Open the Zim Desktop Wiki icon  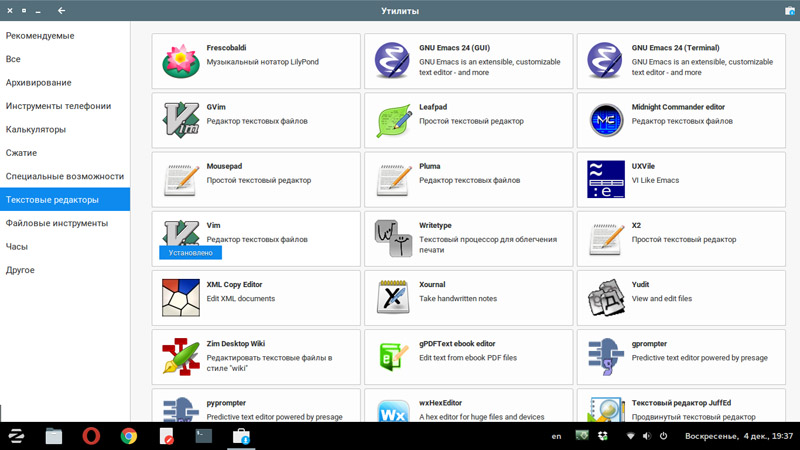pos(181,357)
